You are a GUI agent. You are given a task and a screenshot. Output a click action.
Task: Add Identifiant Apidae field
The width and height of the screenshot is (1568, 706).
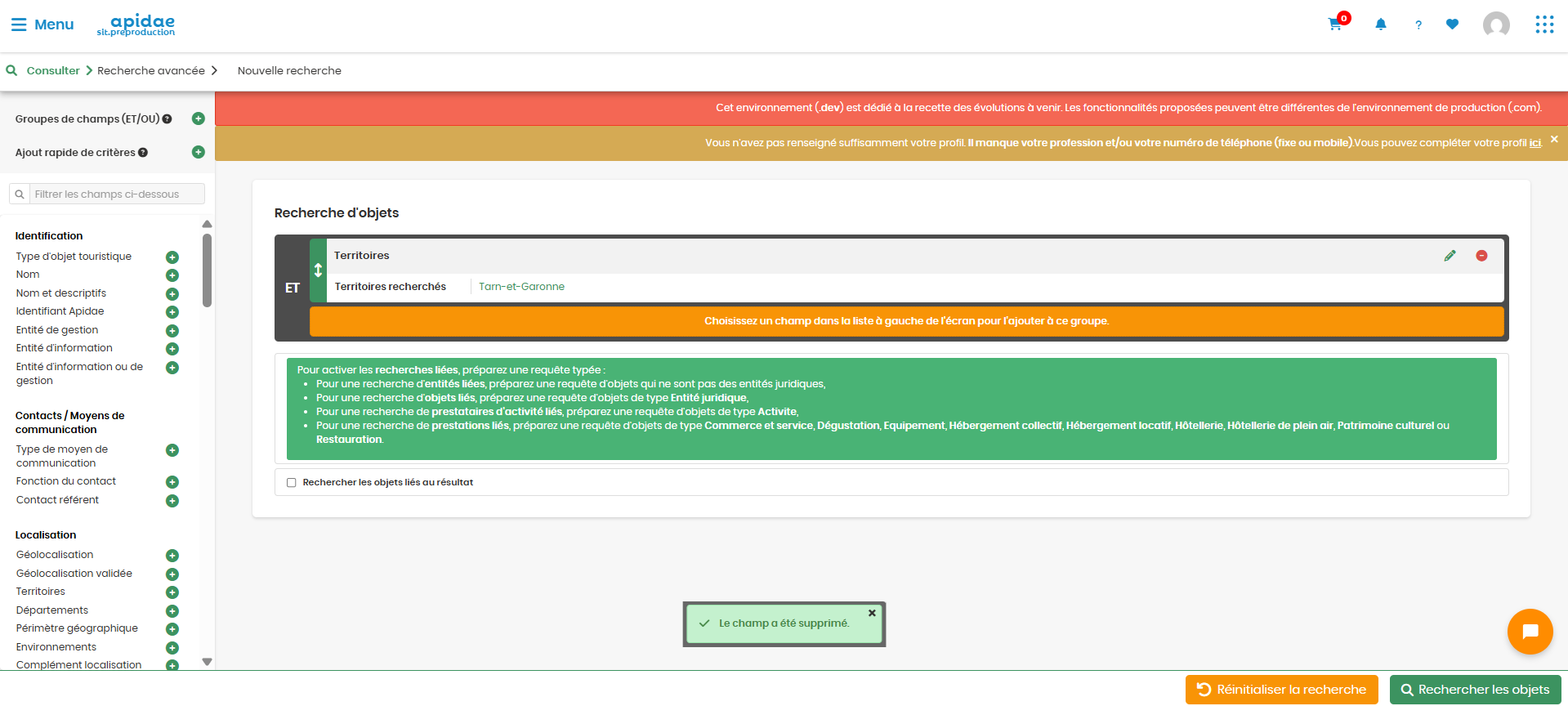coord(172,312)
